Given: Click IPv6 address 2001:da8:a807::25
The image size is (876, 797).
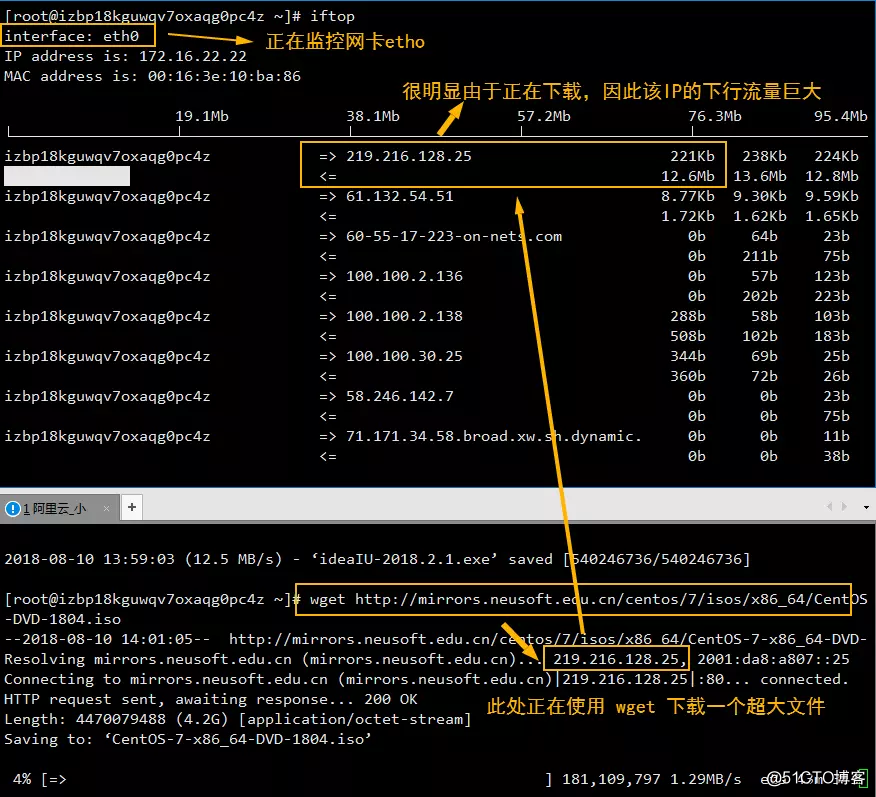Looking at the screenshot, I should [x=773, y=659].
